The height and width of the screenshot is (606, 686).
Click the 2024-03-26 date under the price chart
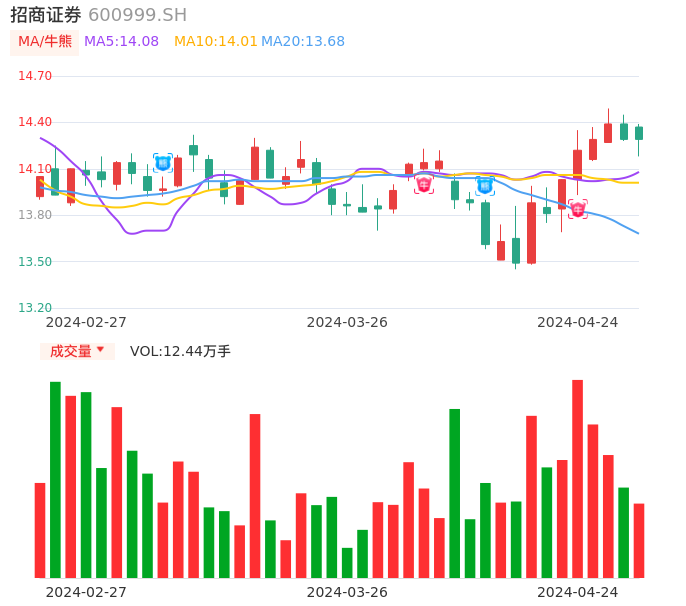tap(347, 322)
